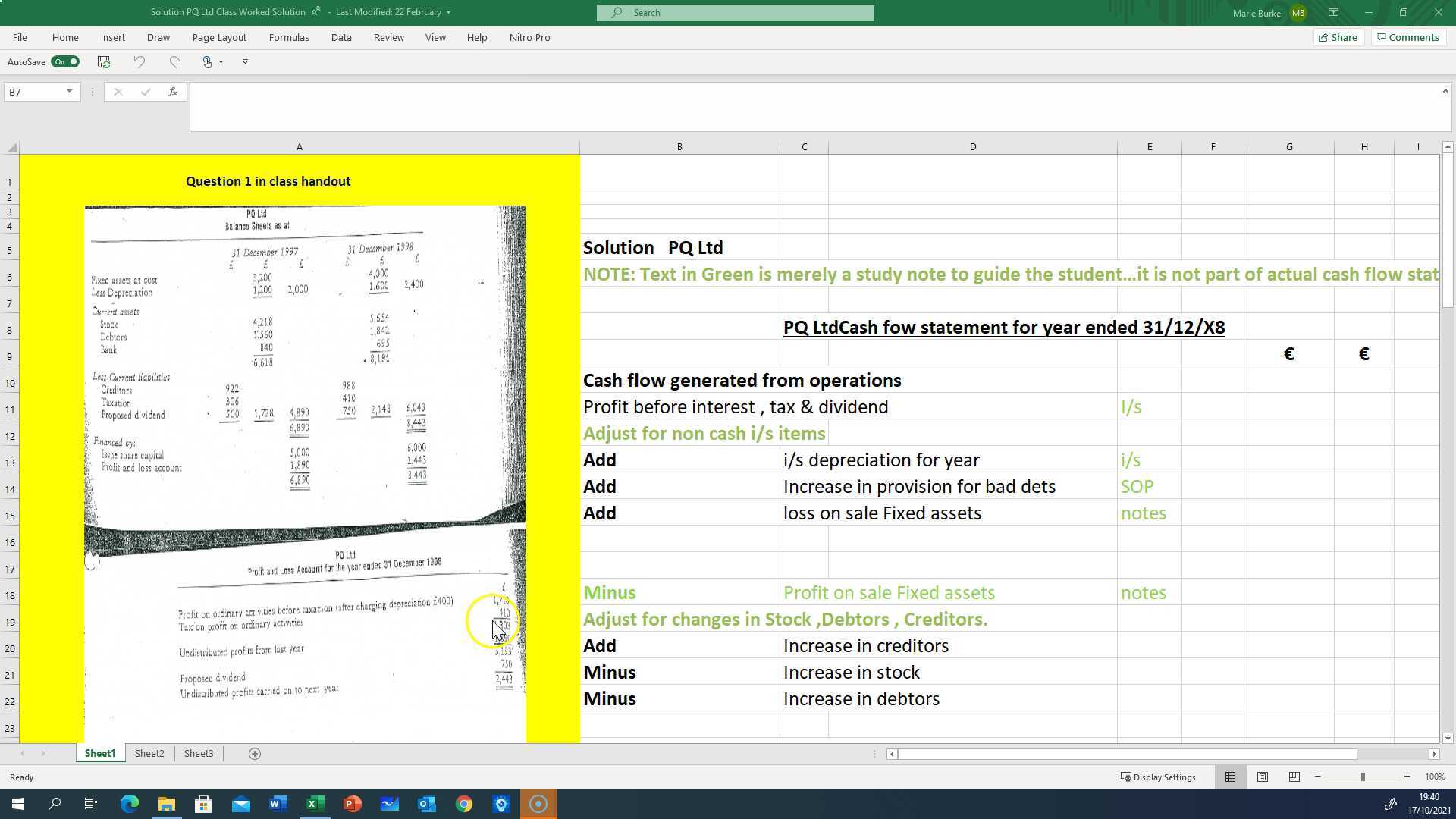Switch to Page Break Preview icon
The width and height of the screenshot is (1456, 819).
coord(1294,777)
